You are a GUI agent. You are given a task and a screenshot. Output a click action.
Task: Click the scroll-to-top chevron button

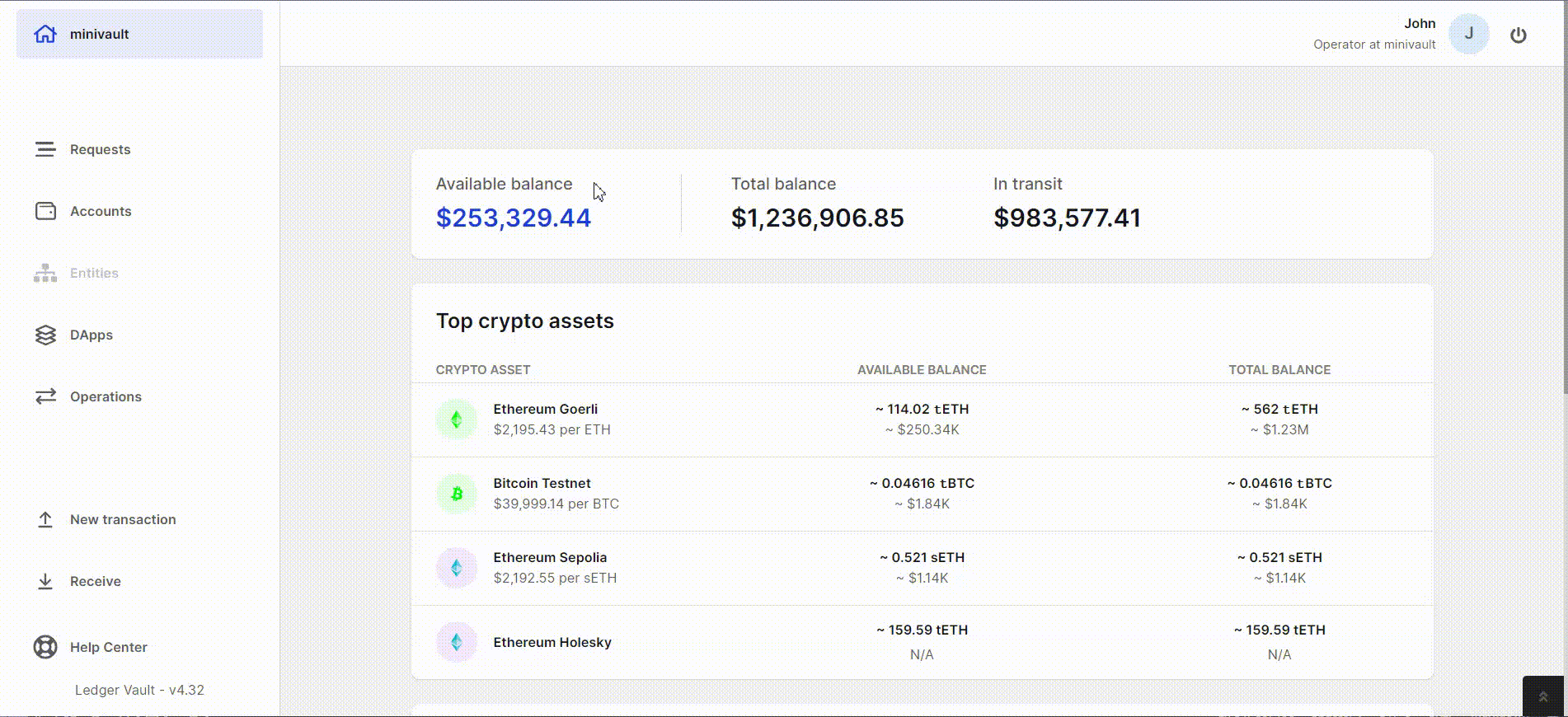(1542, 696)
